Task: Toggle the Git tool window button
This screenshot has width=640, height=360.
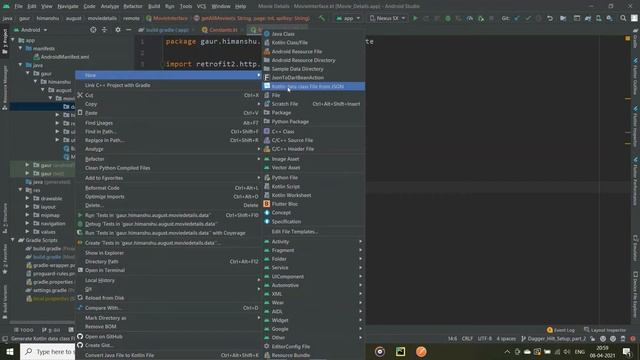Action: click(51, 330)
